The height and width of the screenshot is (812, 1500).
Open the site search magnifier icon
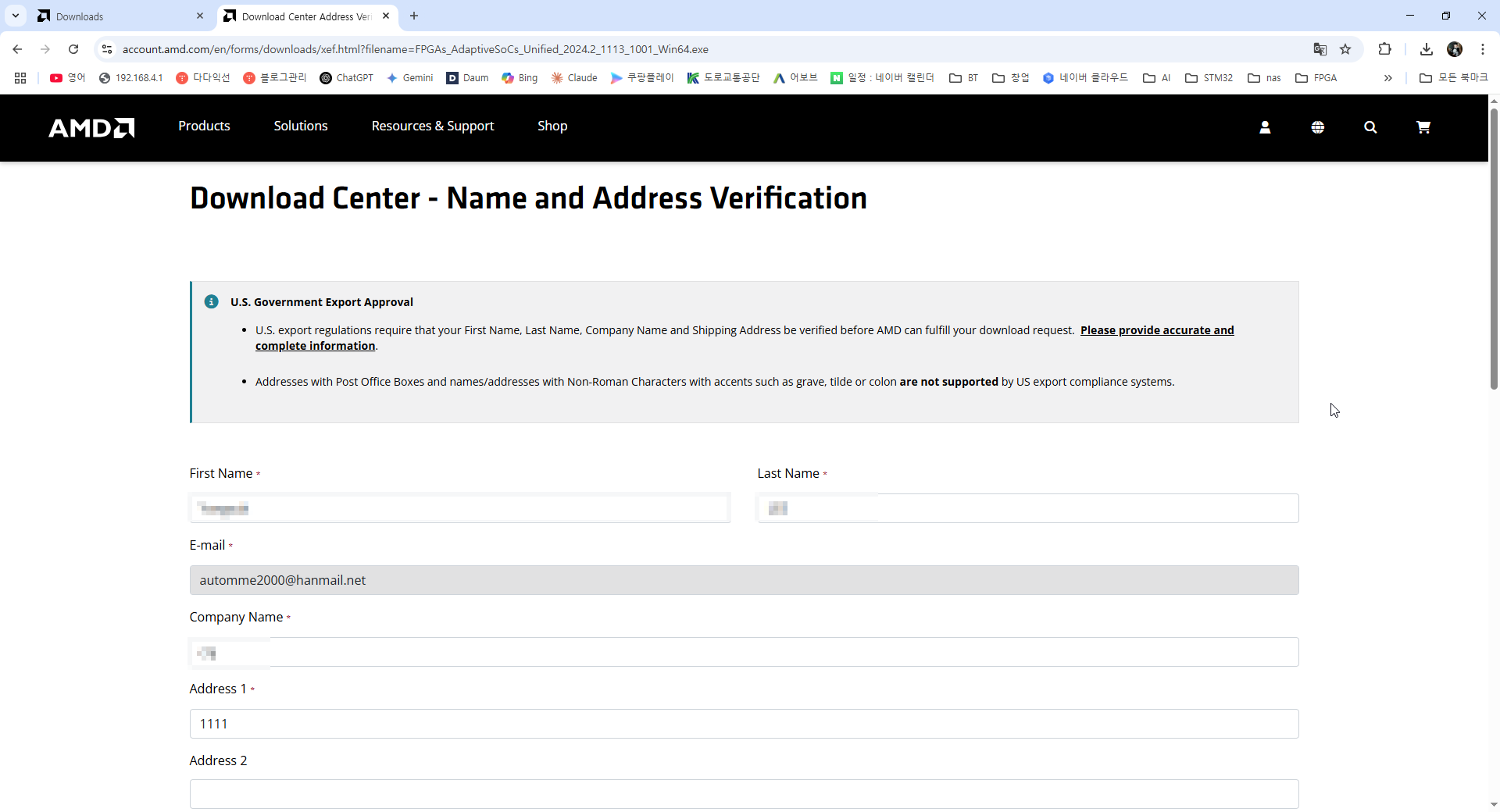tap(1370, 127)
